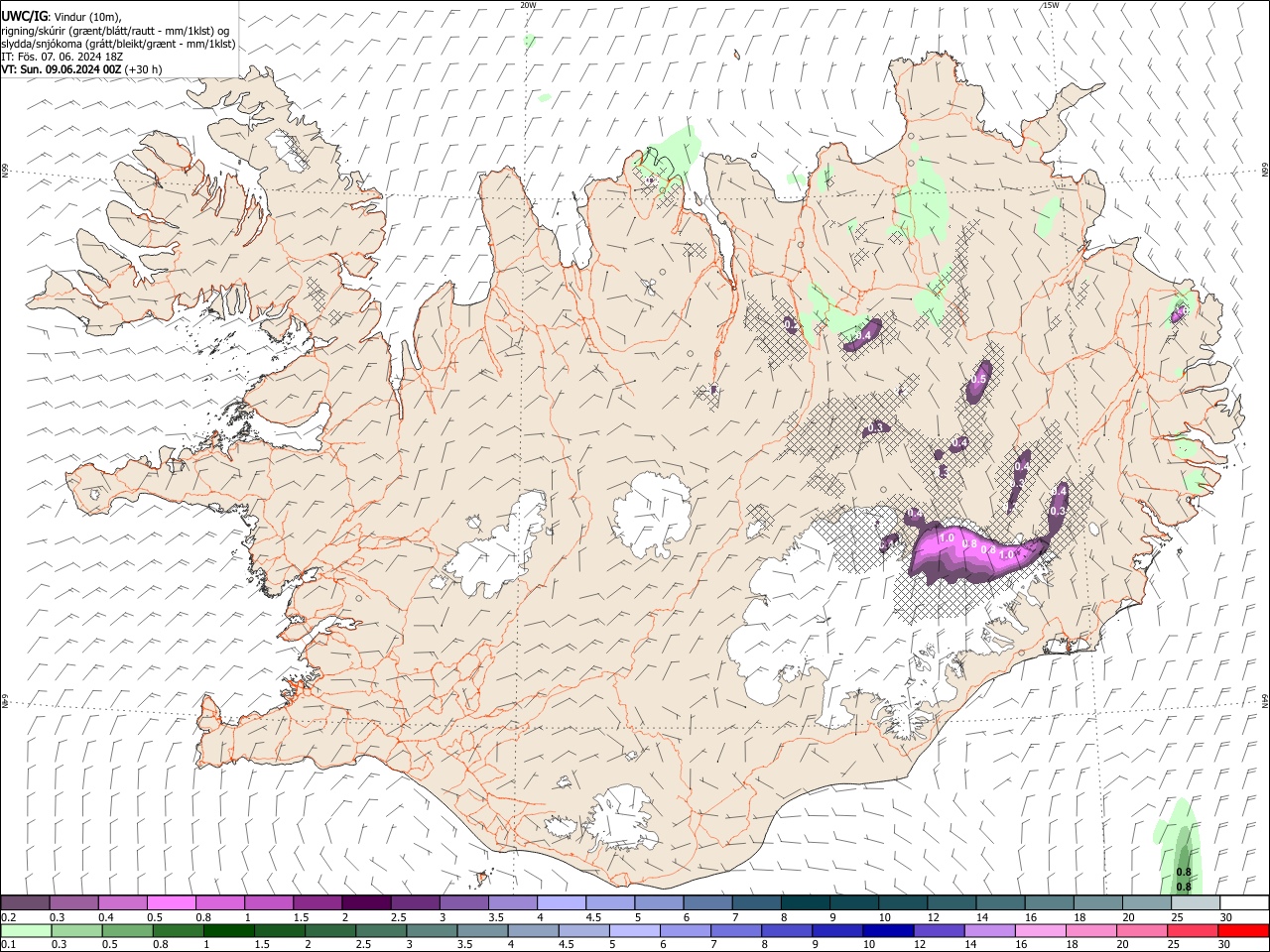Pick the bright pink snow swatch 0.5–0.8

coord(171,903)
